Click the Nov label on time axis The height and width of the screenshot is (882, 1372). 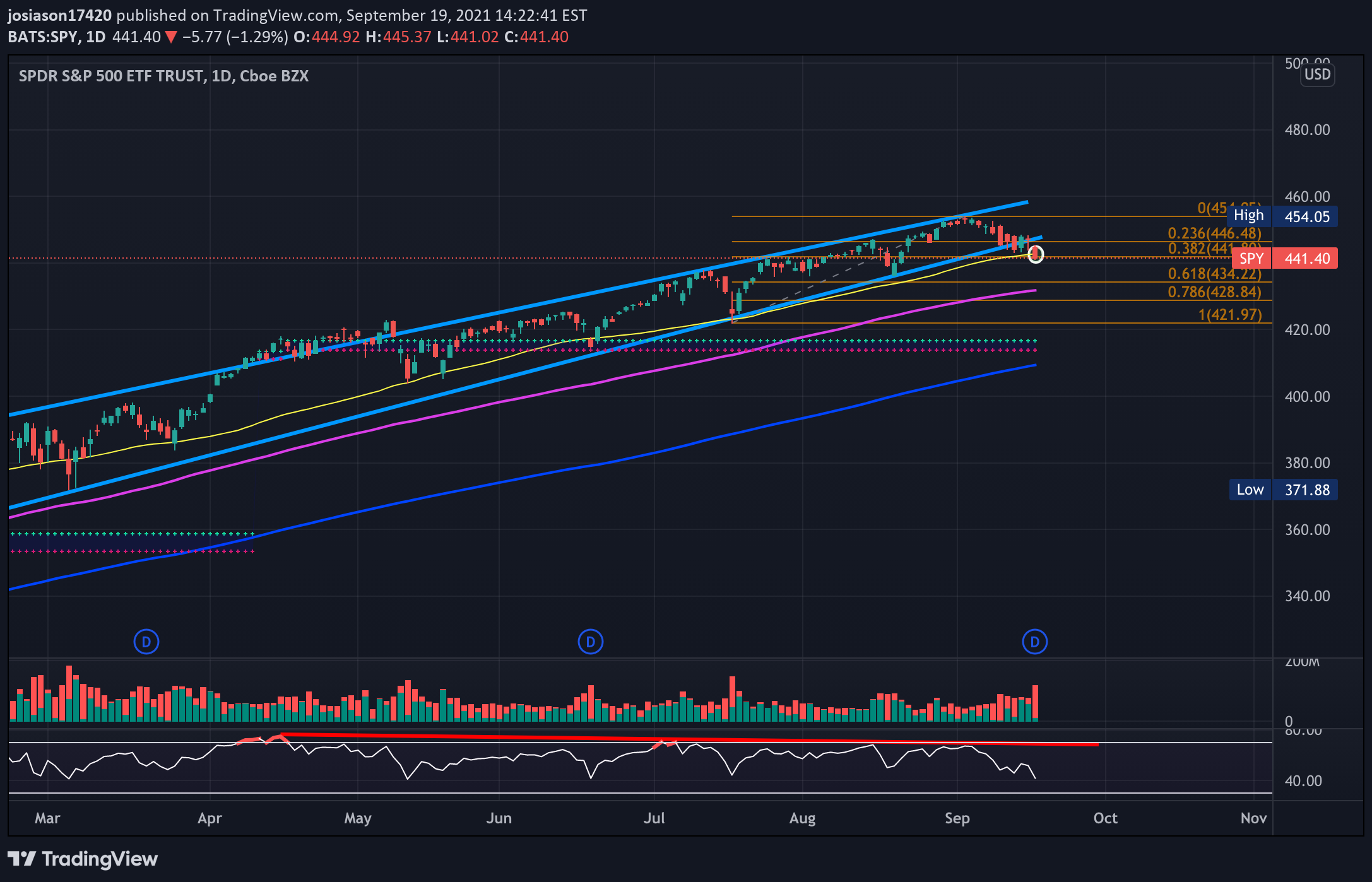point(1254,818)
